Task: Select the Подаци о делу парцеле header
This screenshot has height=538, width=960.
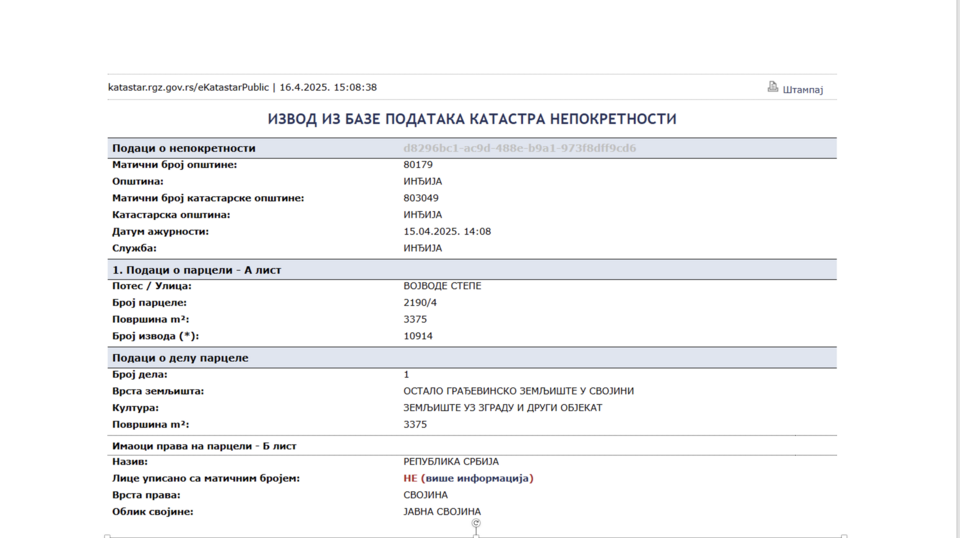Action: [180, 358]
